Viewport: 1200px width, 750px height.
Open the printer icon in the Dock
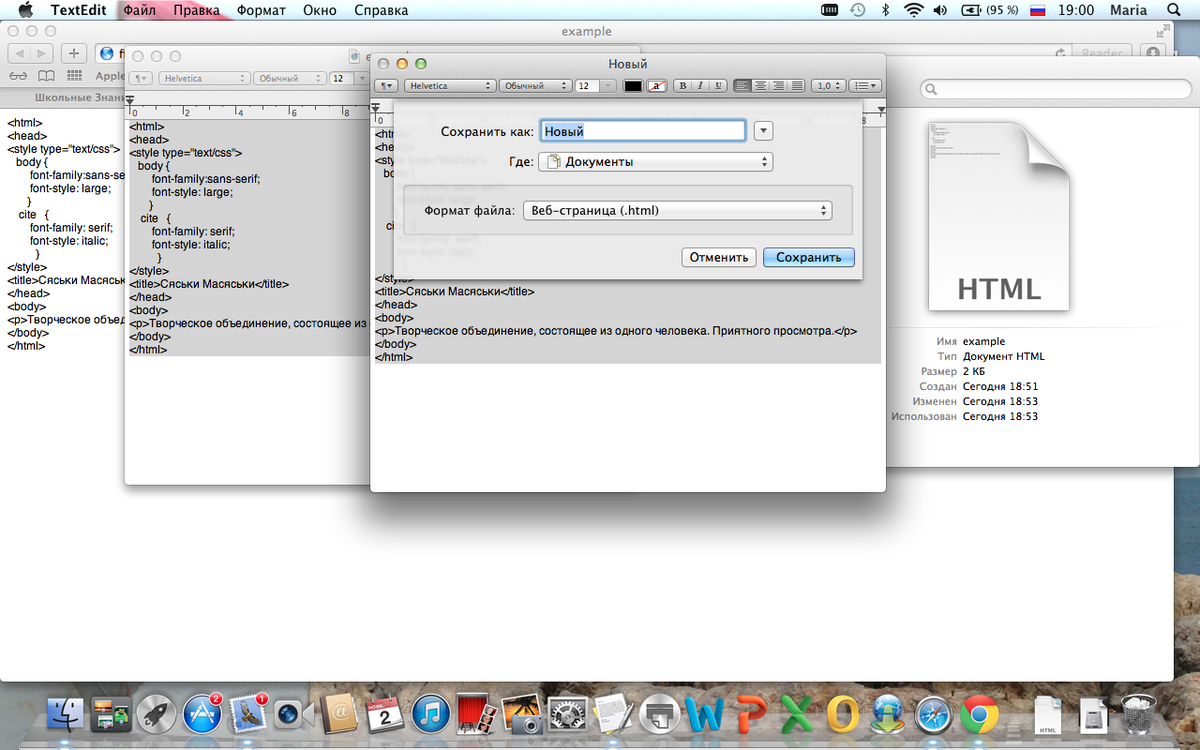(x=659, y=714)
